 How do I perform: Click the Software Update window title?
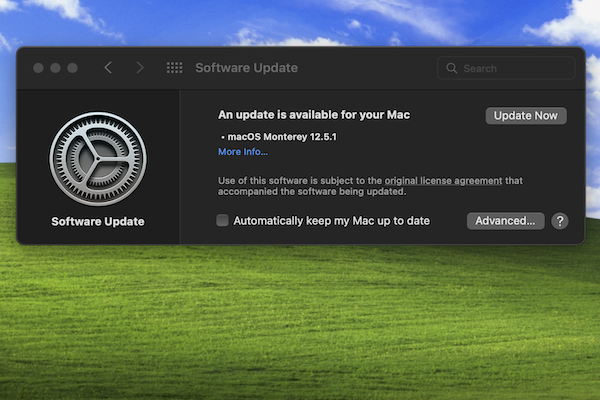tap(246, 68)
